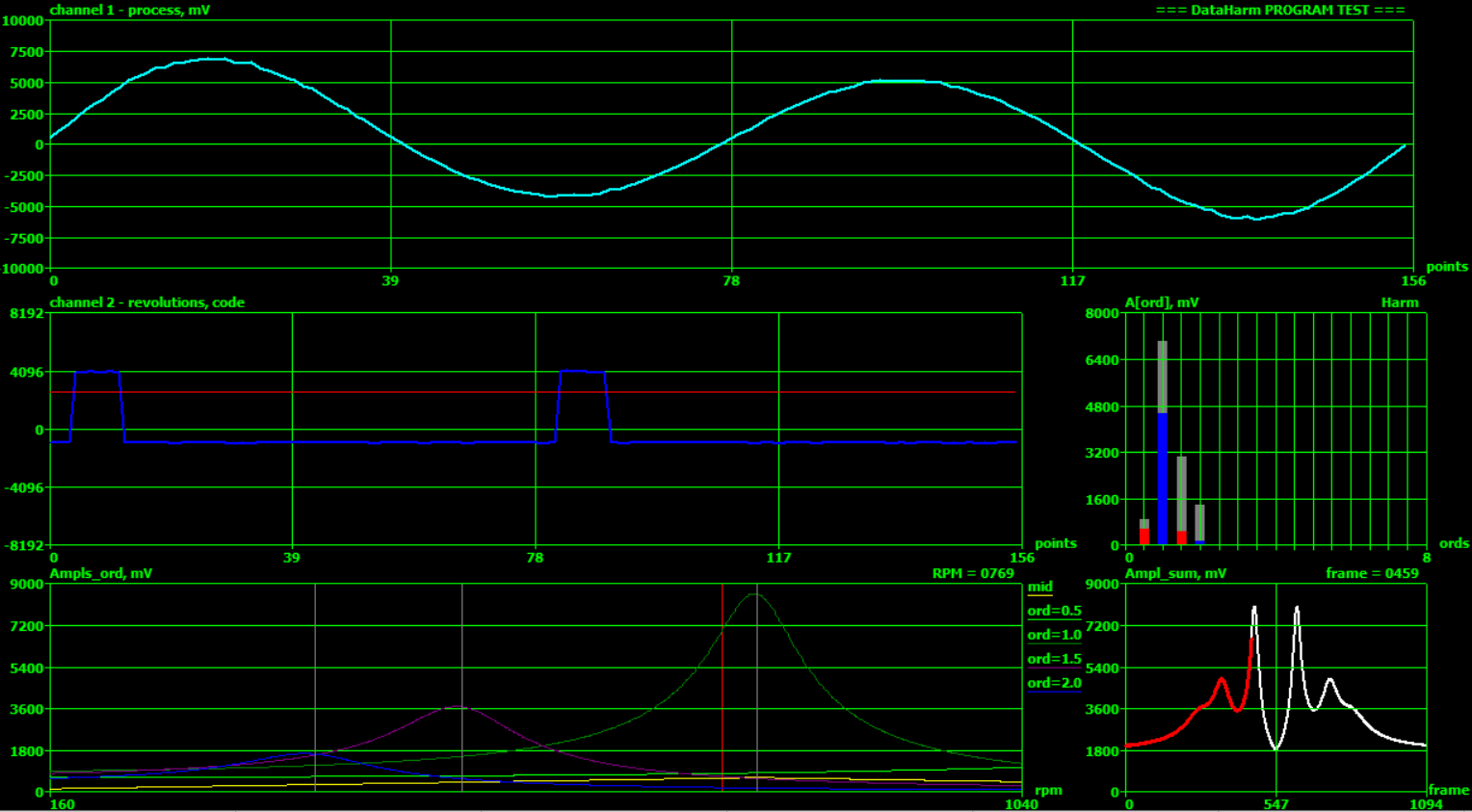Toggle the ord=0.5 legend trace
1472x812 pixels.
point(1053,611)
